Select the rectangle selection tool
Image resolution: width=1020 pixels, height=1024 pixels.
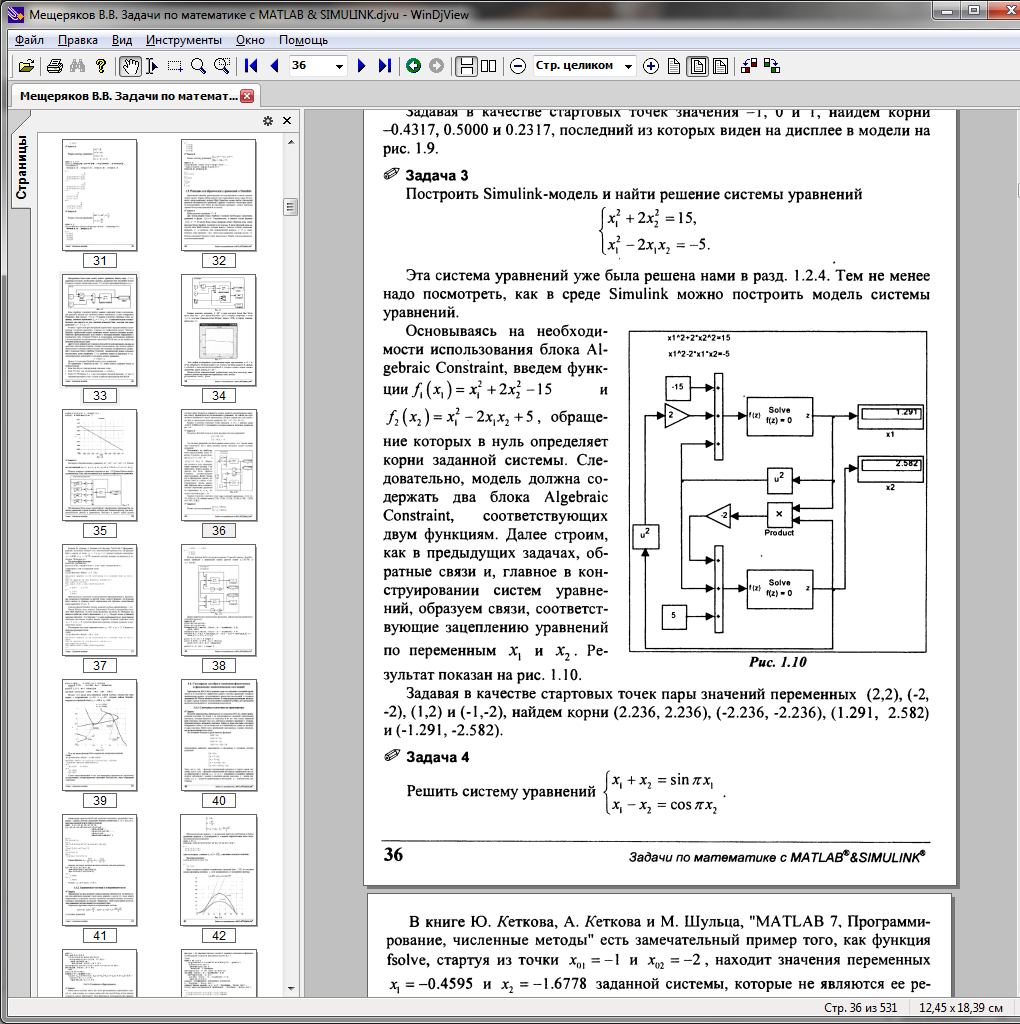pos(175,66)
